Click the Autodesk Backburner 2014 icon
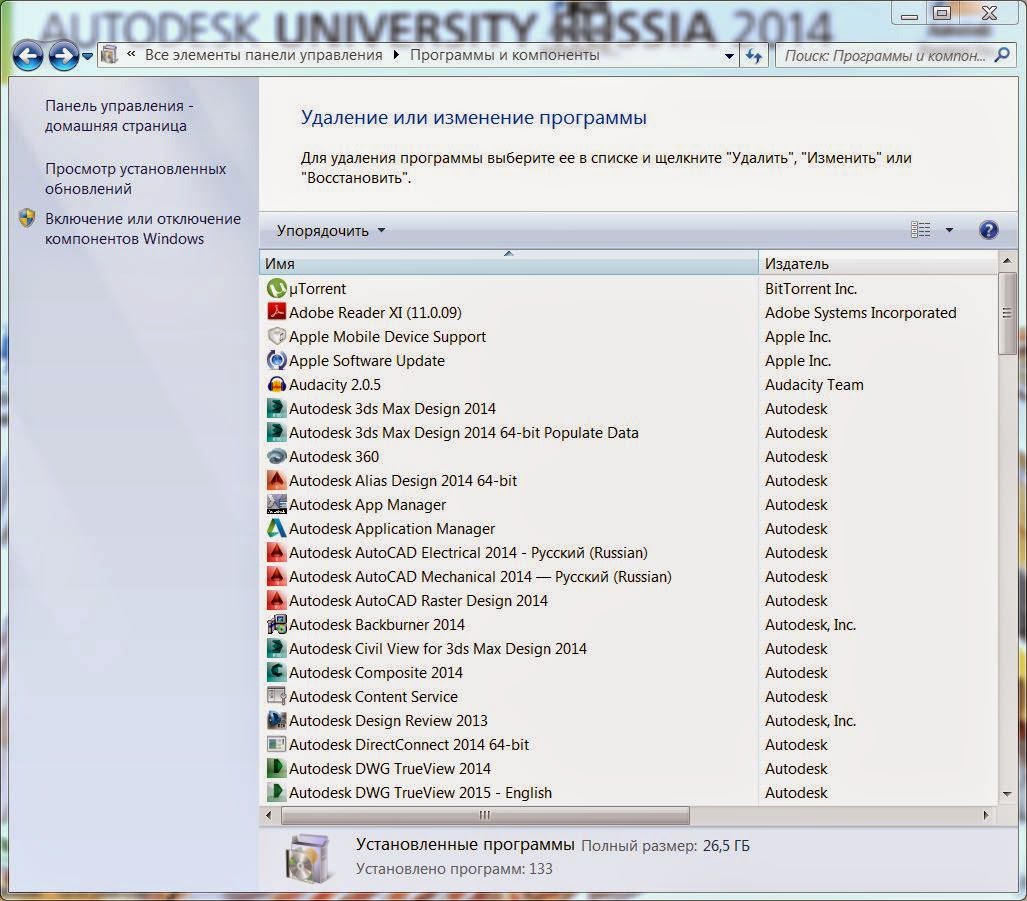 [276, 625]
